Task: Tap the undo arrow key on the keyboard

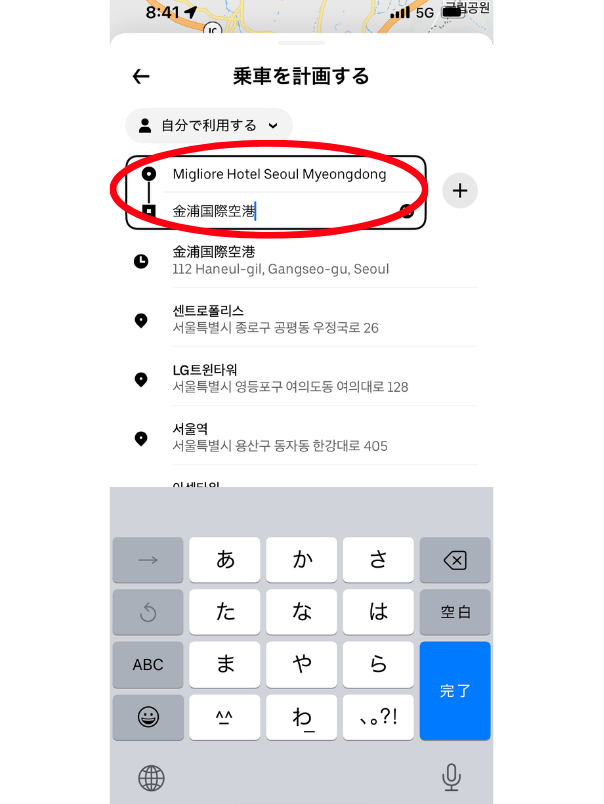Action: (x=148, y=612)
